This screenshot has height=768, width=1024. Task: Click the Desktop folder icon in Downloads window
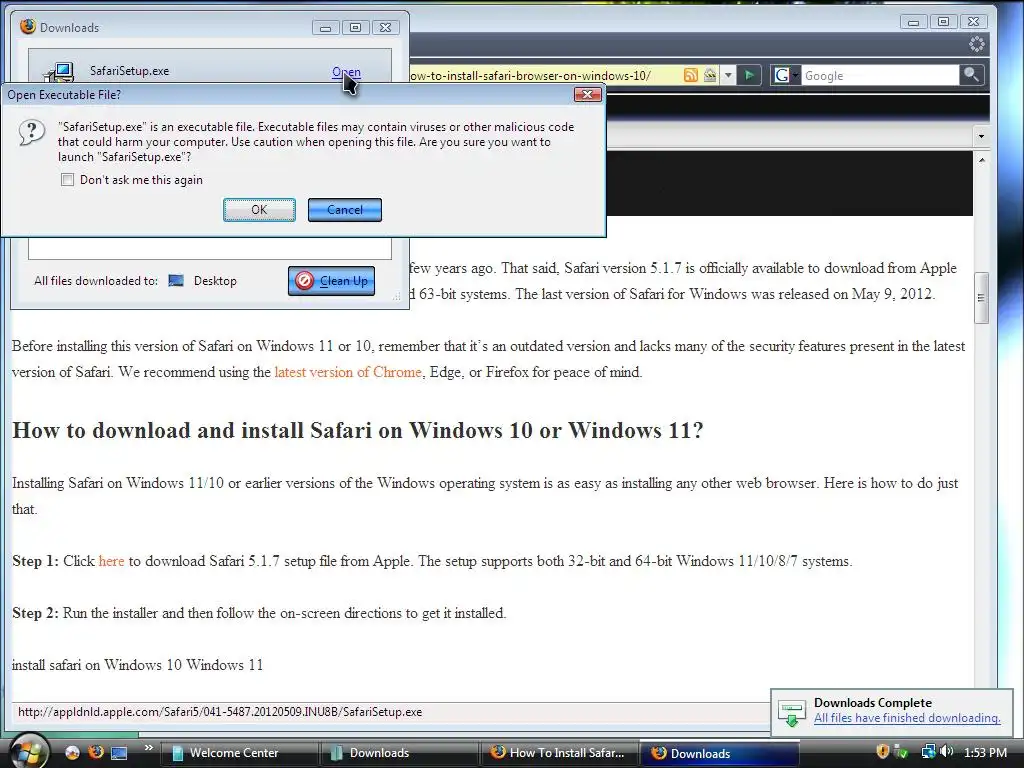[176, 281]
